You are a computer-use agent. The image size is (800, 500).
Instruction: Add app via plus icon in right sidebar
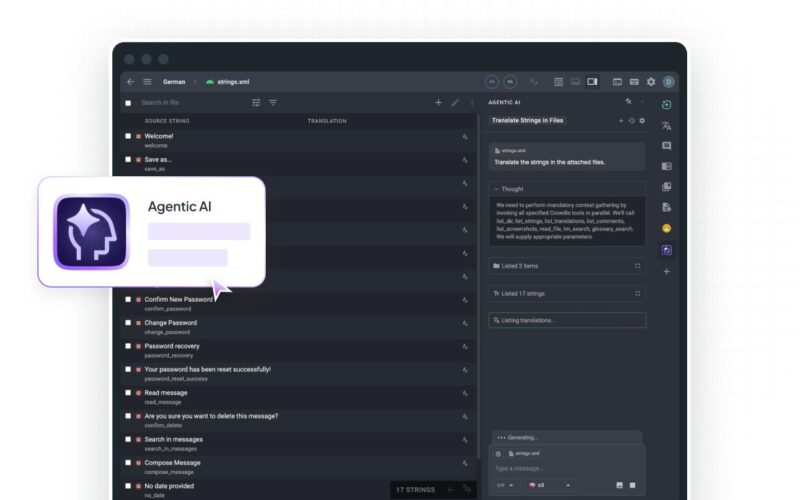click(x=666, y=271)
